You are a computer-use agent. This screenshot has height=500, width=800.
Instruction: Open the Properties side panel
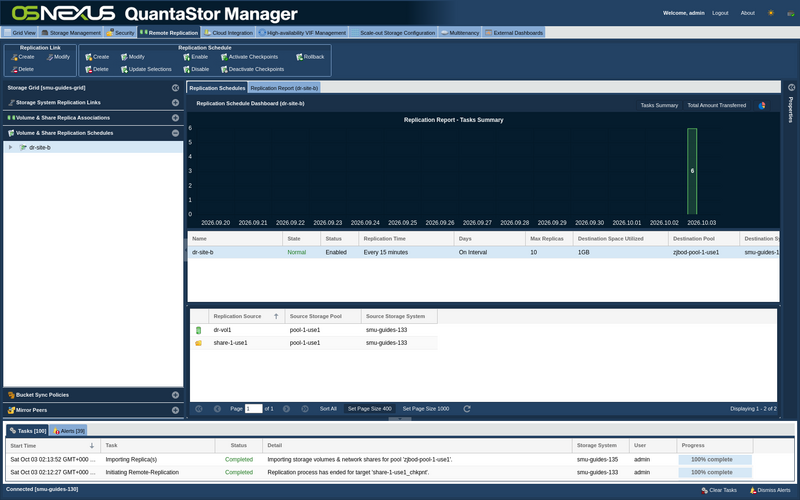(x=791, y=109)
